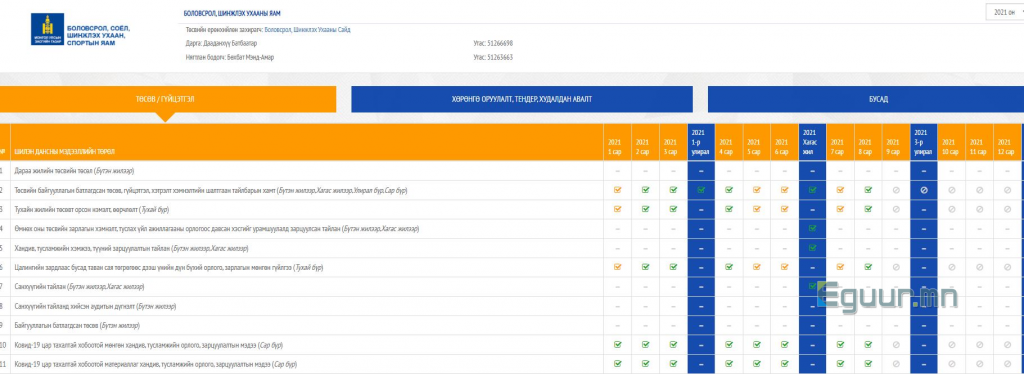This screenshot has width=1024, height=374.
Task: Click blocked icon for Төсвийн байгууллагын row, 3-р улирал
Action: [923, 190]
